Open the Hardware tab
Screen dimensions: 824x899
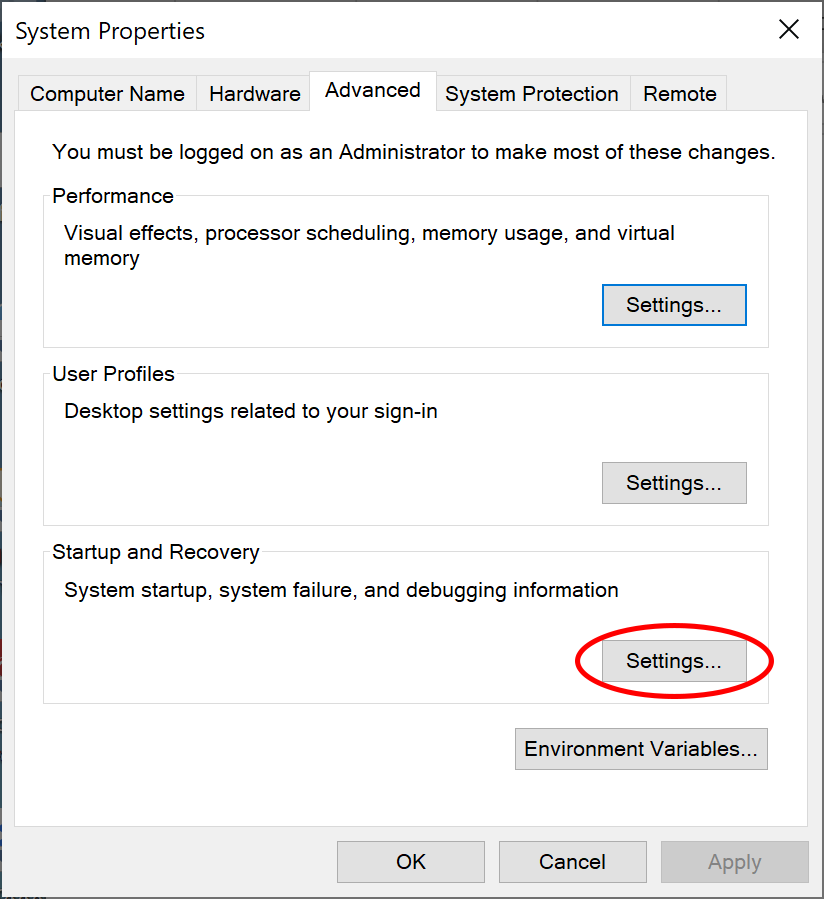[254, 94]
